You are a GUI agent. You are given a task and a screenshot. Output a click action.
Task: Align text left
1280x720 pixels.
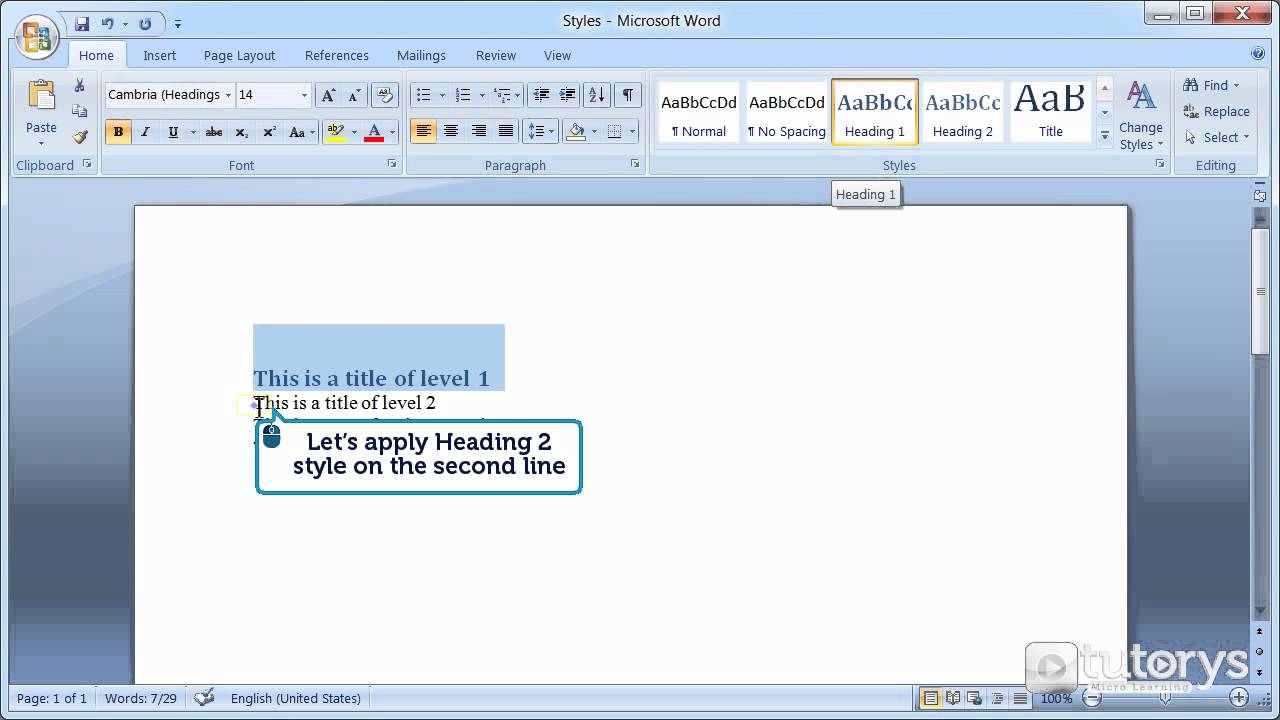(x=423, y=131)
